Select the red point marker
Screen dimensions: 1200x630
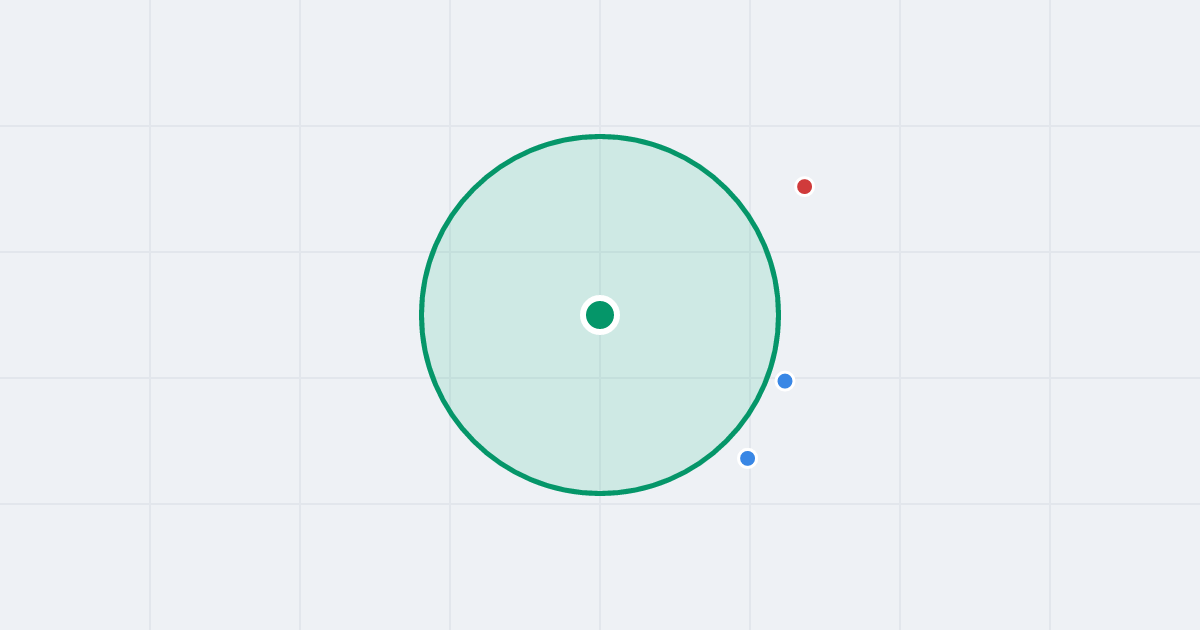[804, 186]
